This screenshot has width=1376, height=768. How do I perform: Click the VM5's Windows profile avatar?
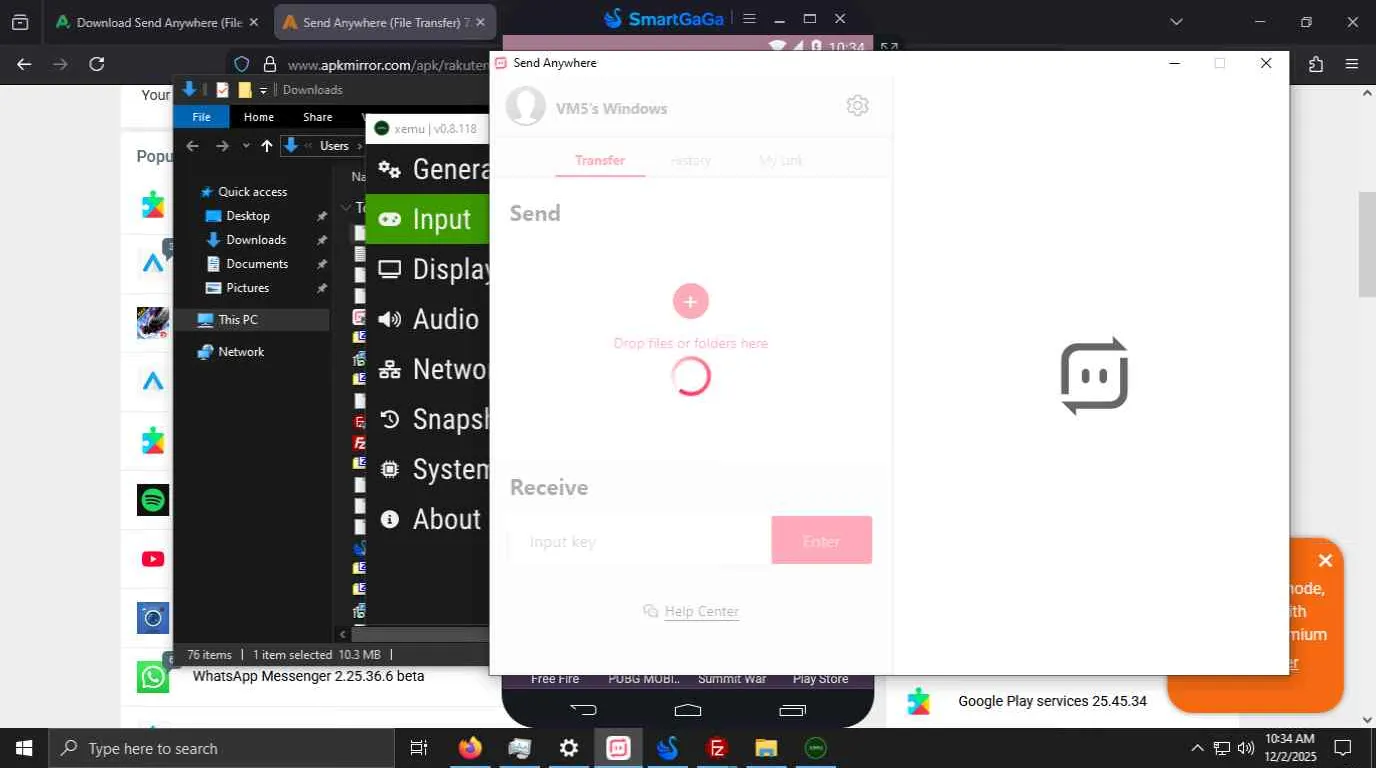525,106
